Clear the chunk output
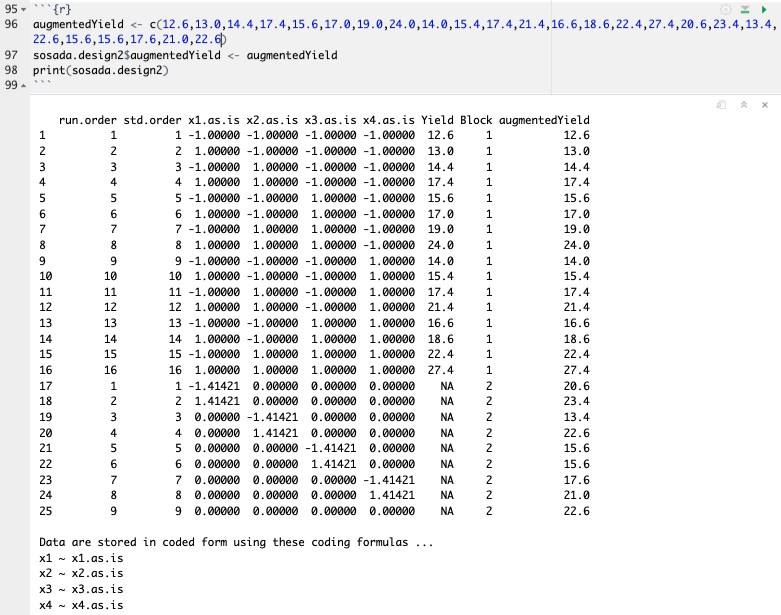The height and width of the screenshot is (615, 781). [x=764, y=104]
